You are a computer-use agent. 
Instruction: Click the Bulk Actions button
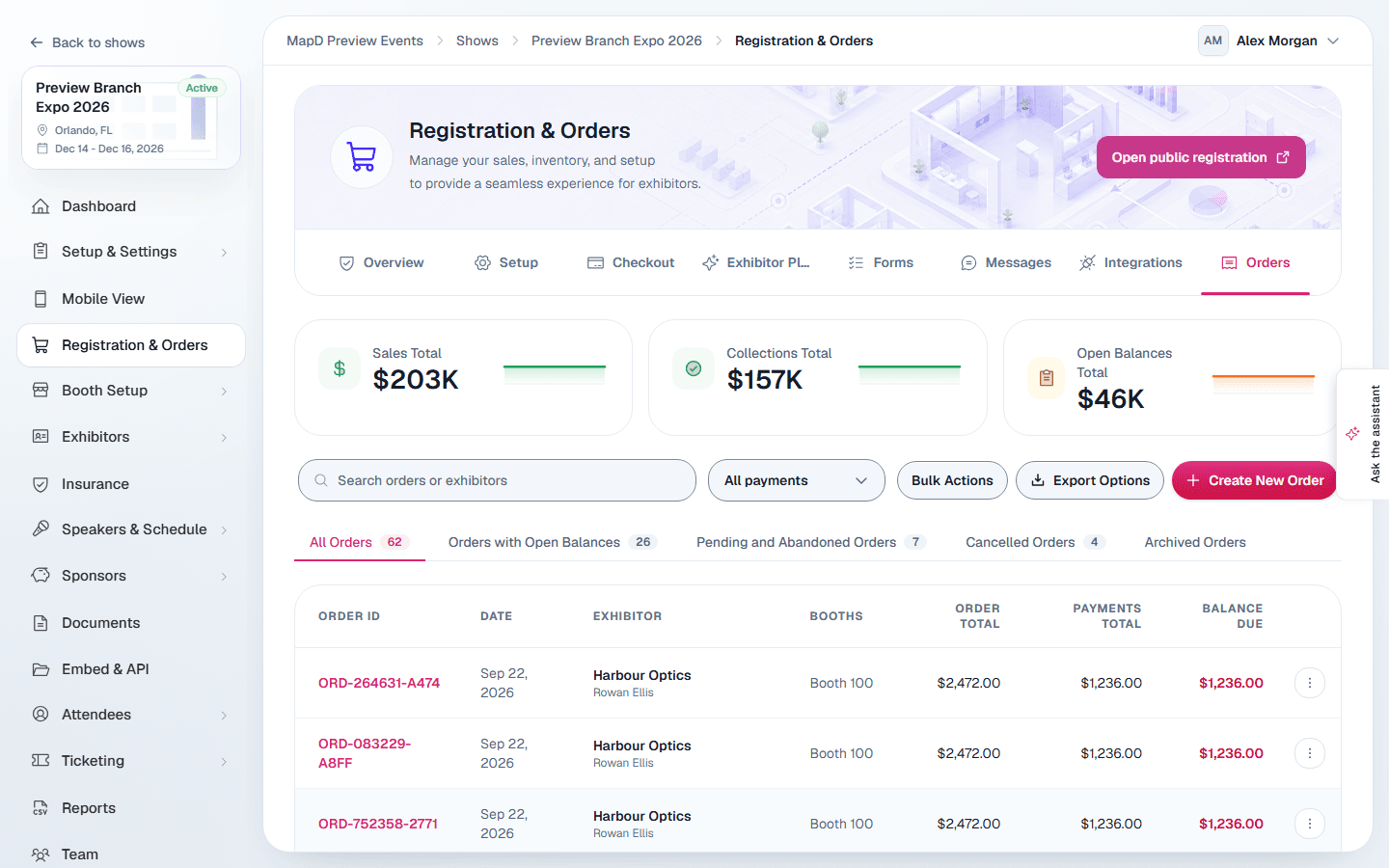click(952, 480)
